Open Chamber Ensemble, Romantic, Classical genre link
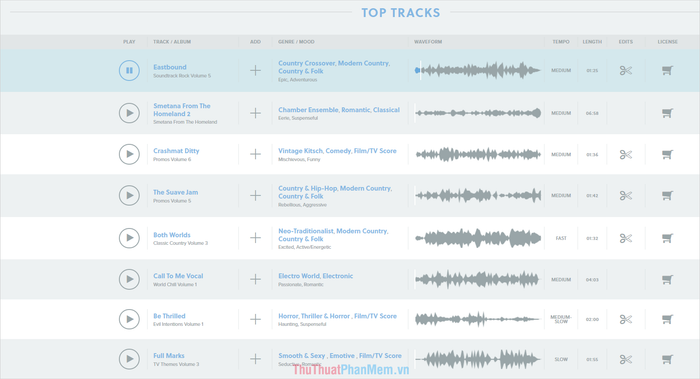Image resolution: width=700 pixels, height=379 pixels. (x=339, y=110)
